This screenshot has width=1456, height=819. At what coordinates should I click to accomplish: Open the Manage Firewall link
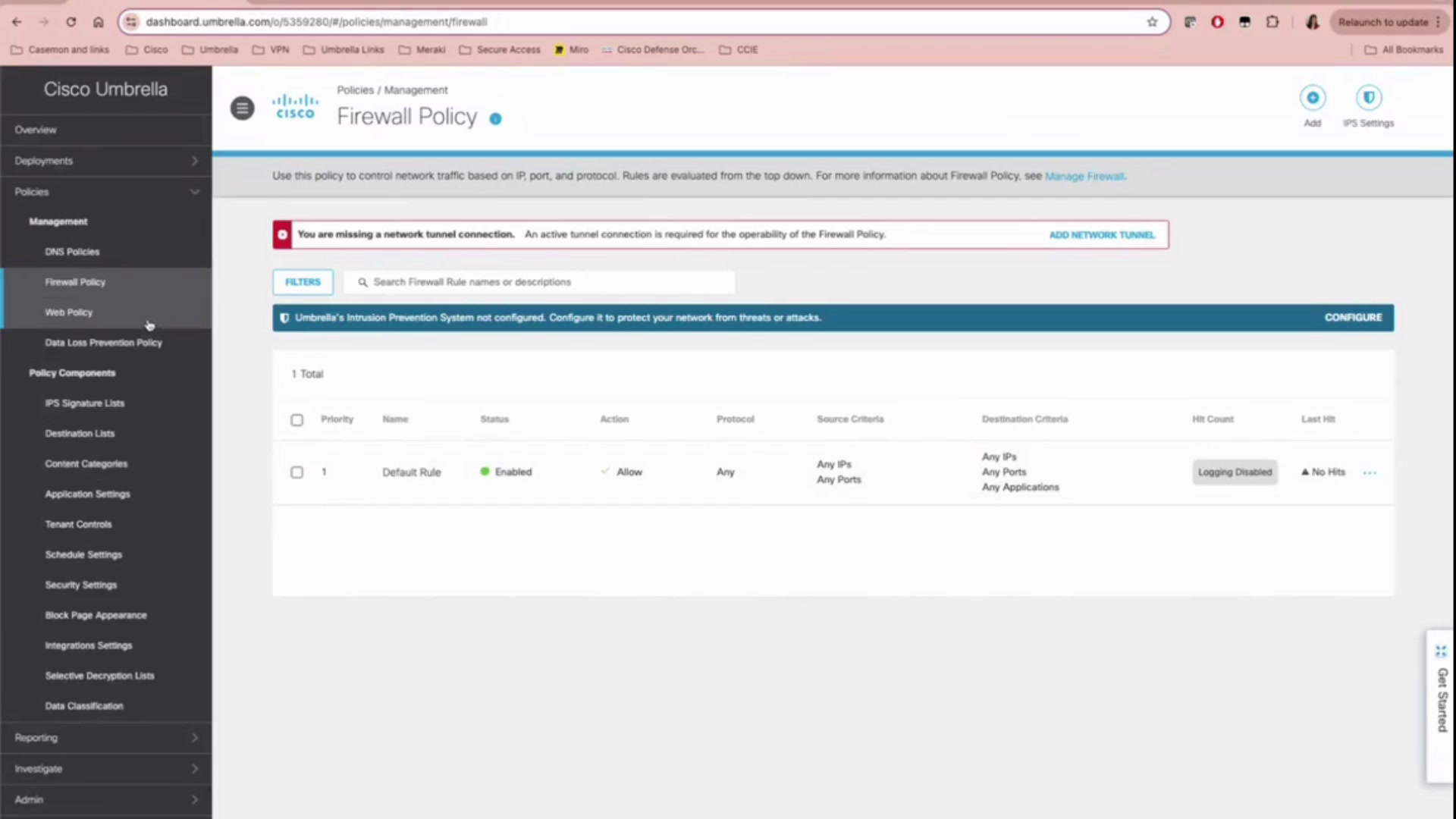click(x=1085, y=177)
